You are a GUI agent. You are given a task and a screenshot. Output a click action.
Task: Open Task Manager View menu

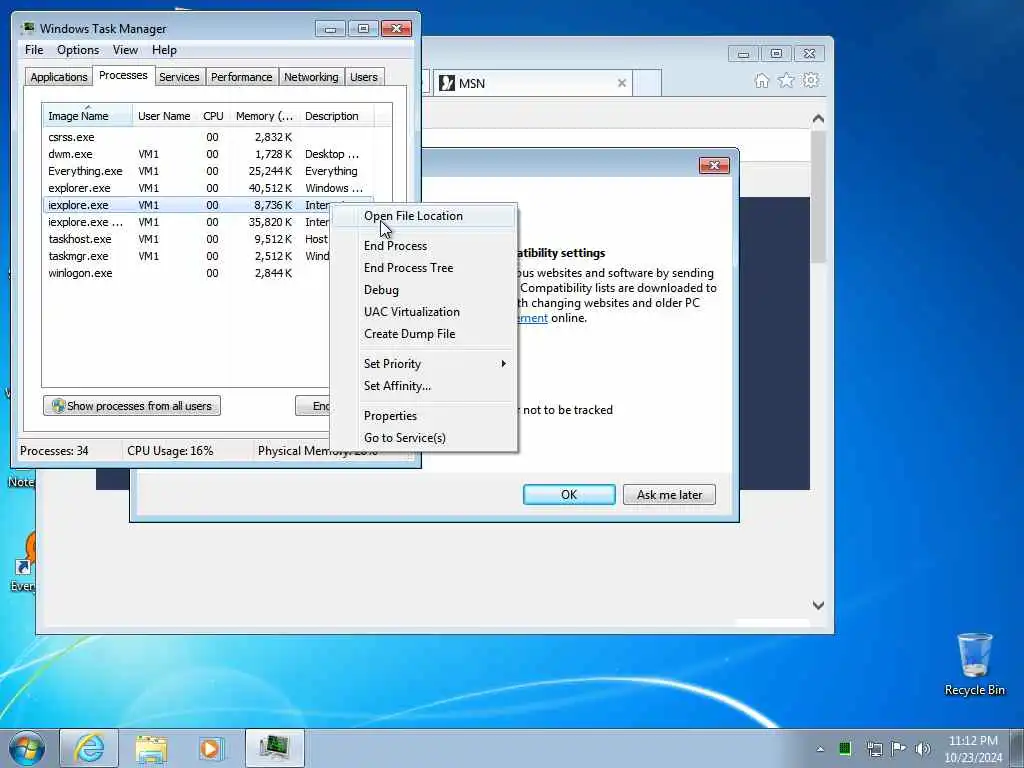(x=125, y=50)
